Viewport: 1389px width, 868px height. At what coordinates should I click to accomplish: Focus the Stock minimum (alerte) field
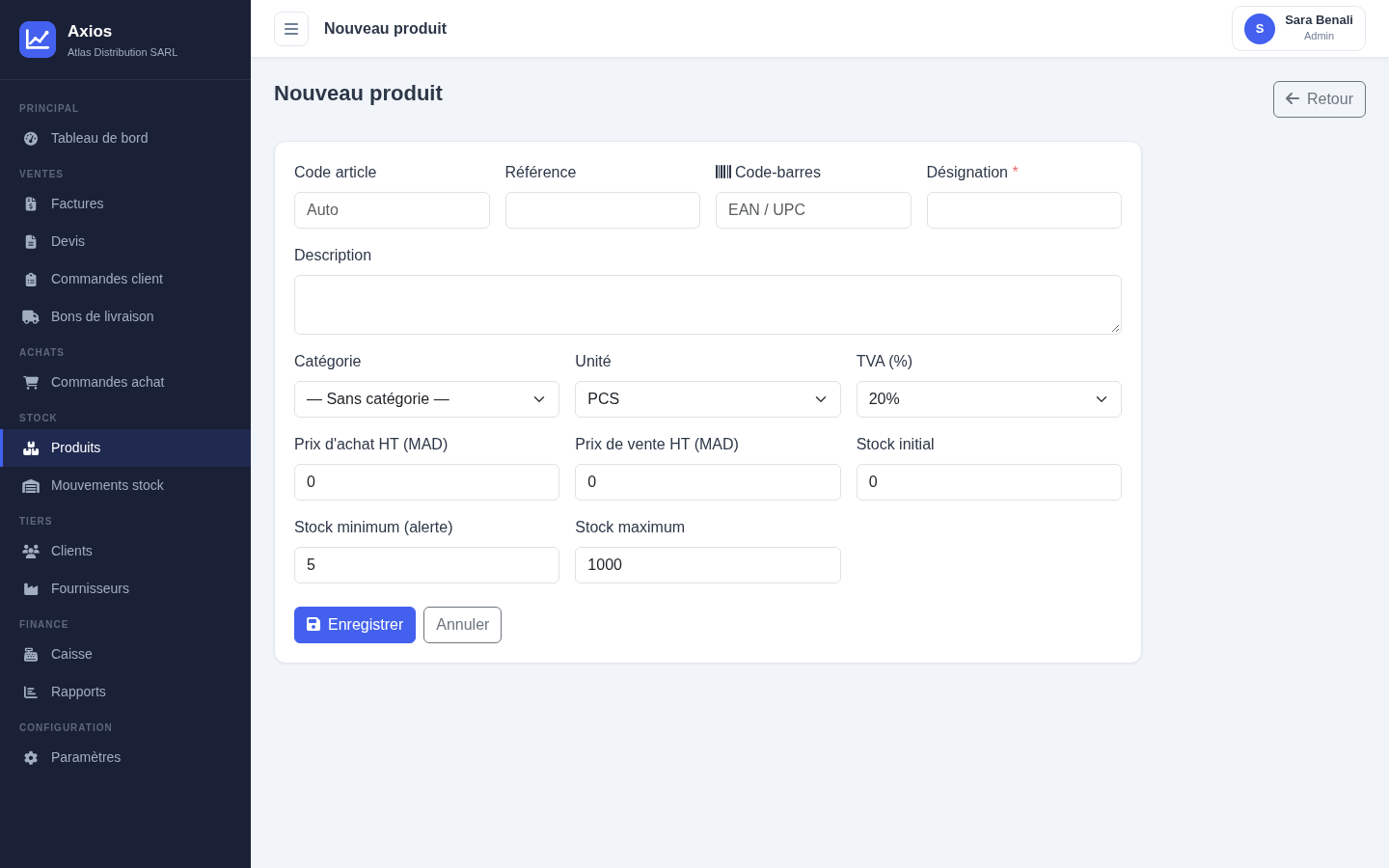pos(426,565)
